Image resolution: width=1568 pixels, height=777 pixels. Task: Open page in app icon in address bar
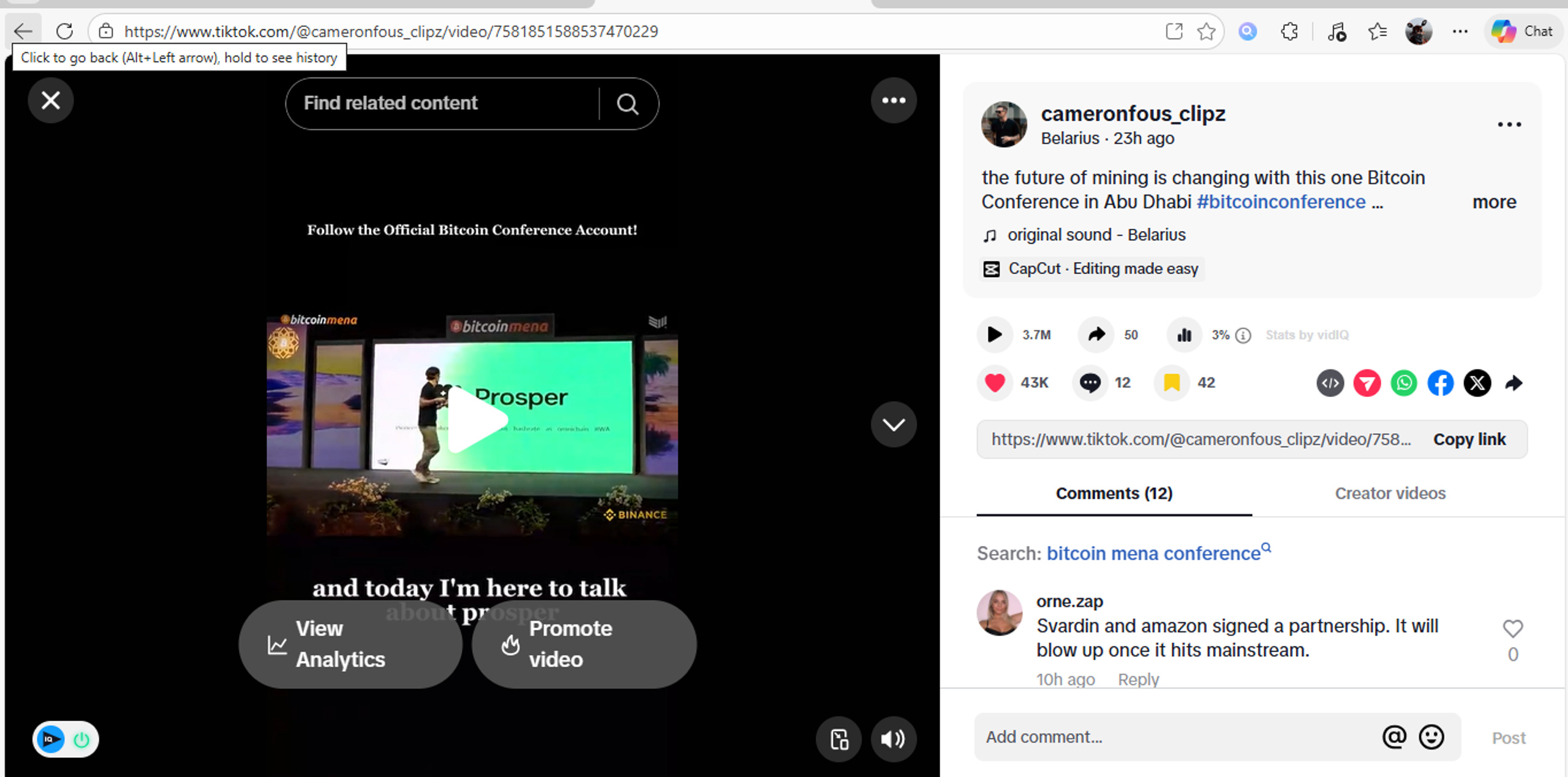click(x=1174, y=31)
